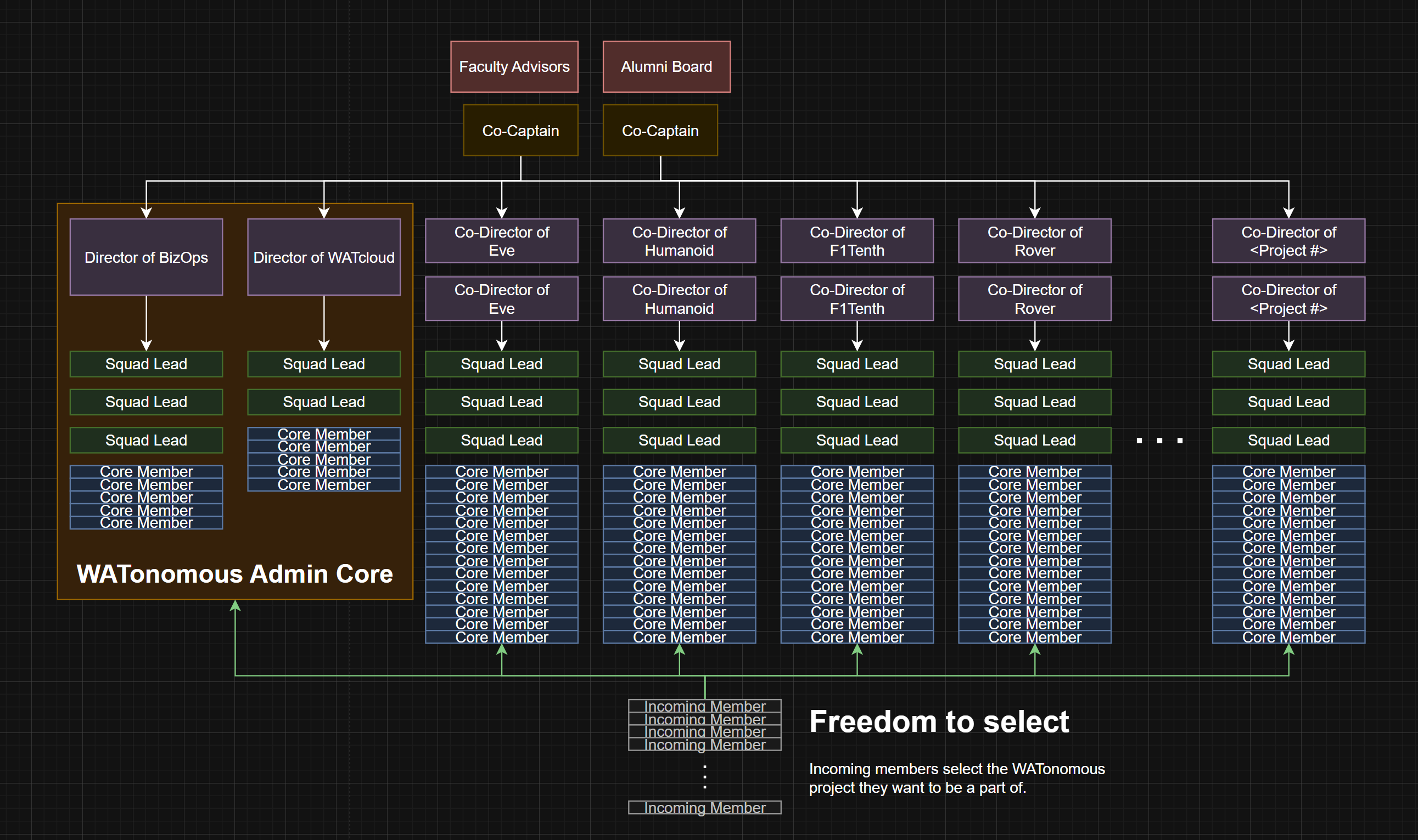The image size is (1418, 840).
Task: Click the upper Co-Director of Humanoid box
Action: [680, 241]
